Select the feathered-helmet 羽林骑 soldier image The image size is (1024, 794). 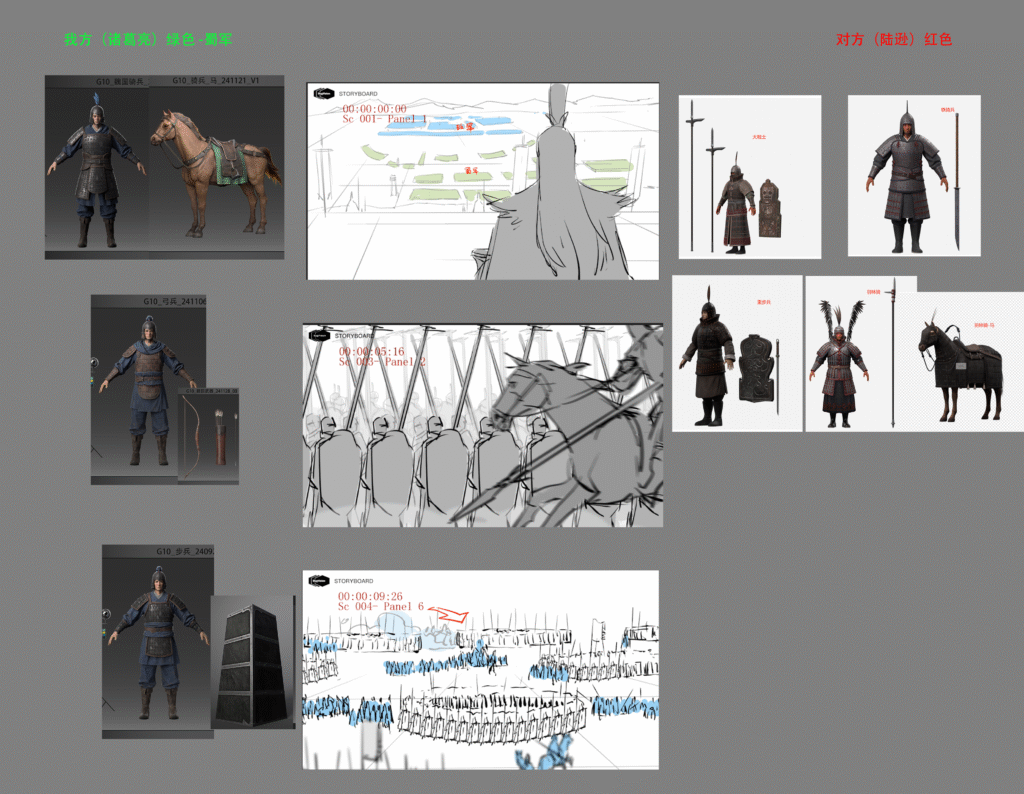[x=838, y=365]
